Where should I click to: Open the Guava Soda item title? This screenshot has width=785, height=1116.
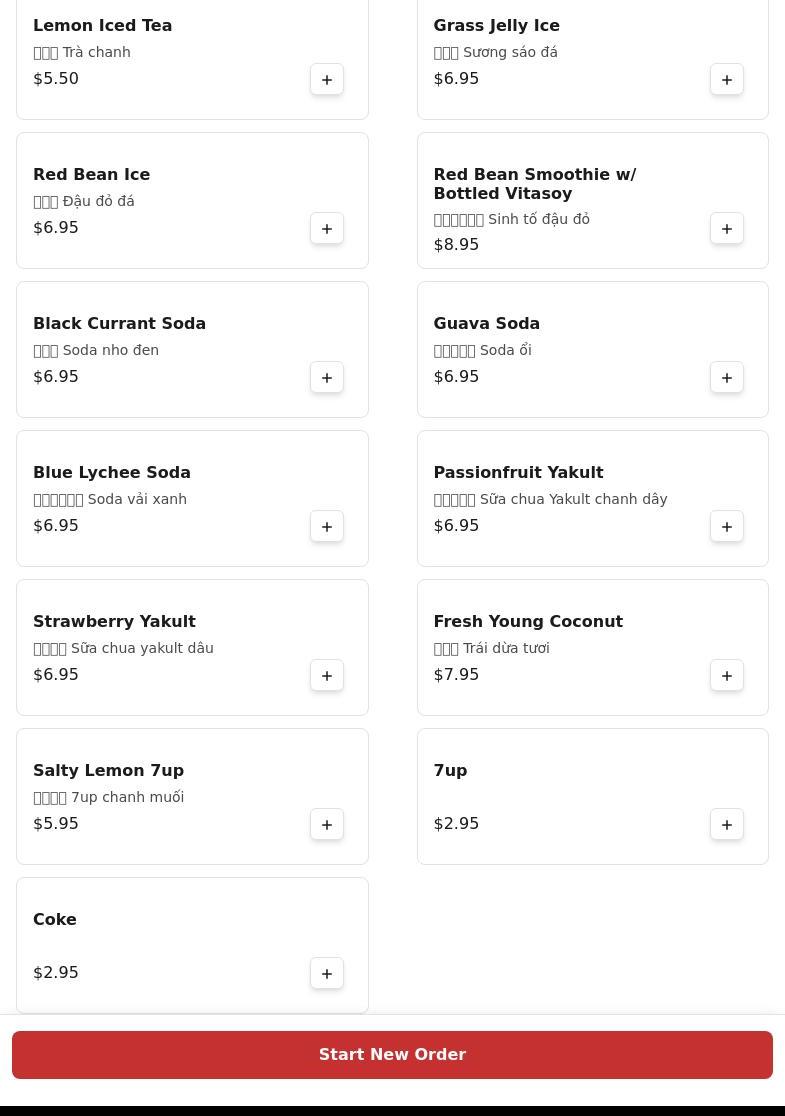(x=486, y=324)
